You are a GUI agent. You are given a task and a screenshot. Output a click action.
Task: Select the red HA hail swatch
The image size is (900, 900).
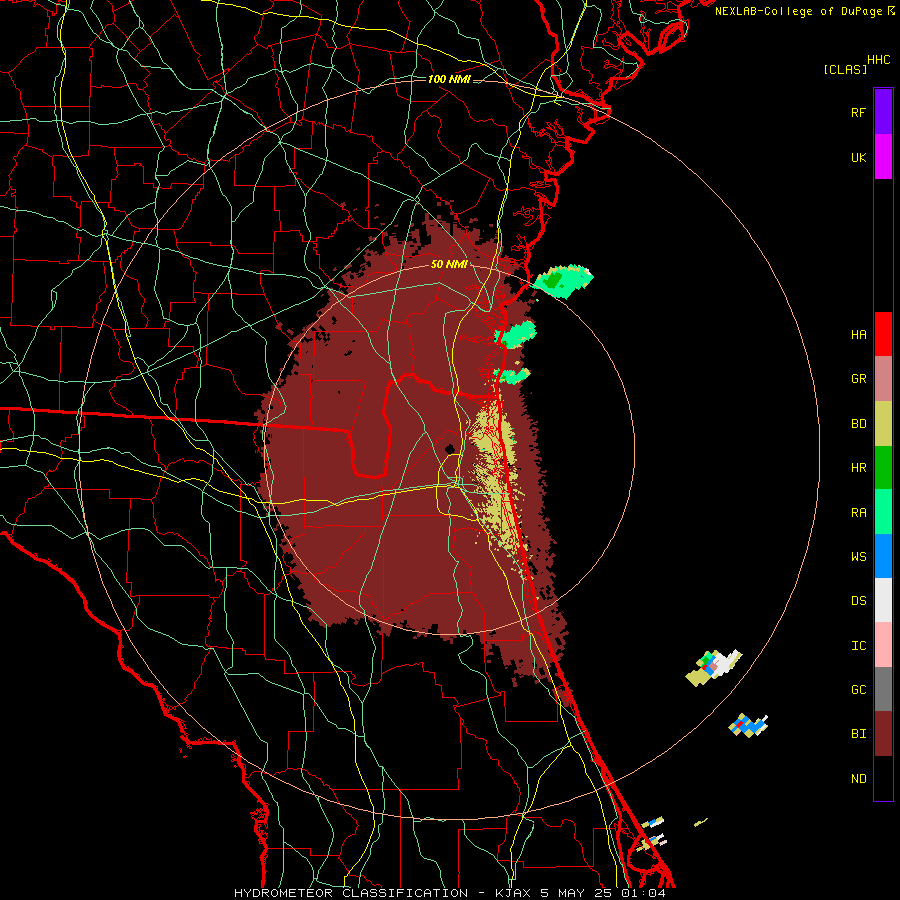(883, 334)
